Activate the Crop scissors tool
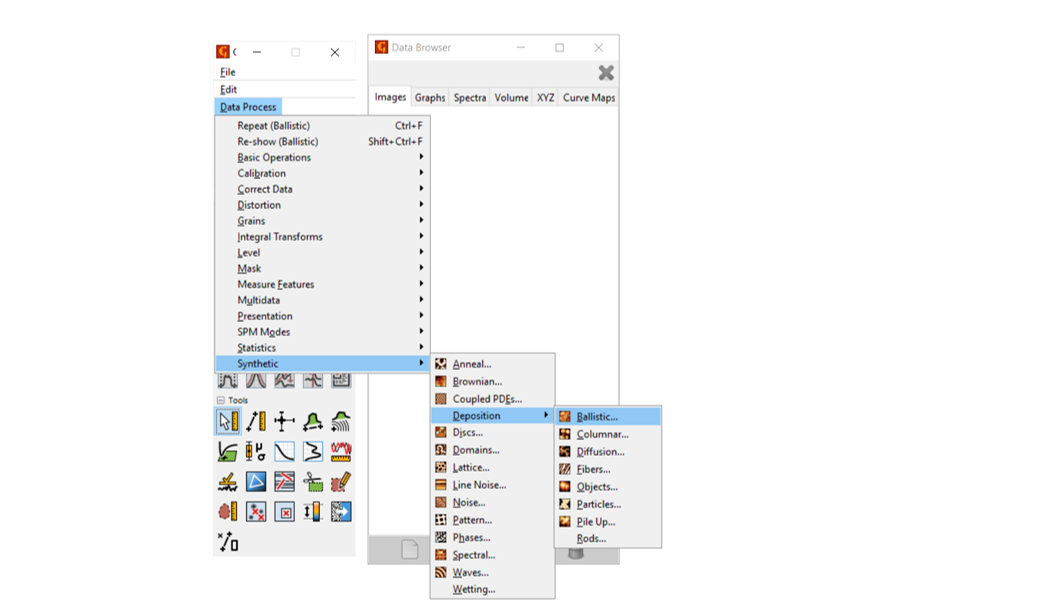 313,482
